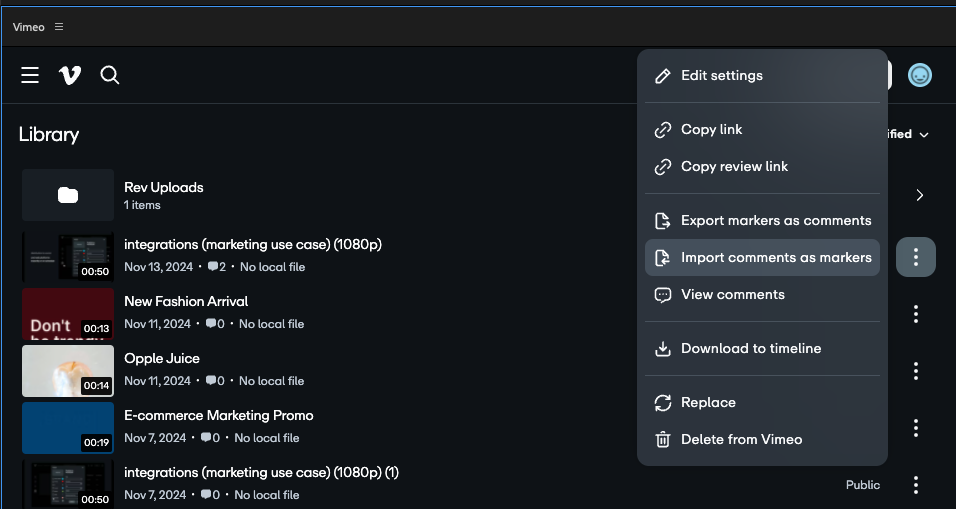The height and width of the screenshot is (509, 956).
Task: Open options for Opple Juice video
Action: pyautogui.click(x=915, y=371)
